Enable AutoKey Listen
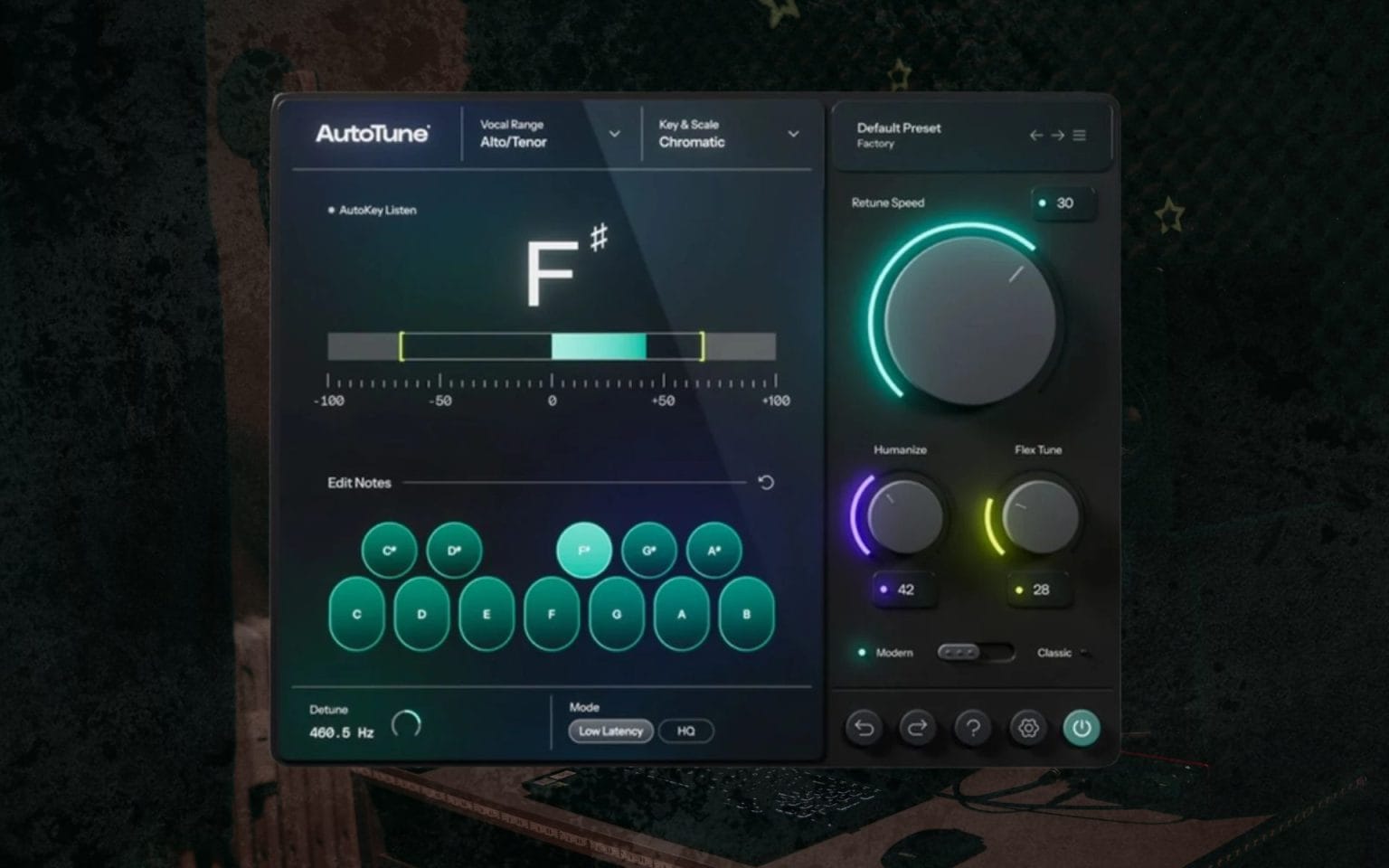Viewport: 1389px width, 868px height. [372, 210]
